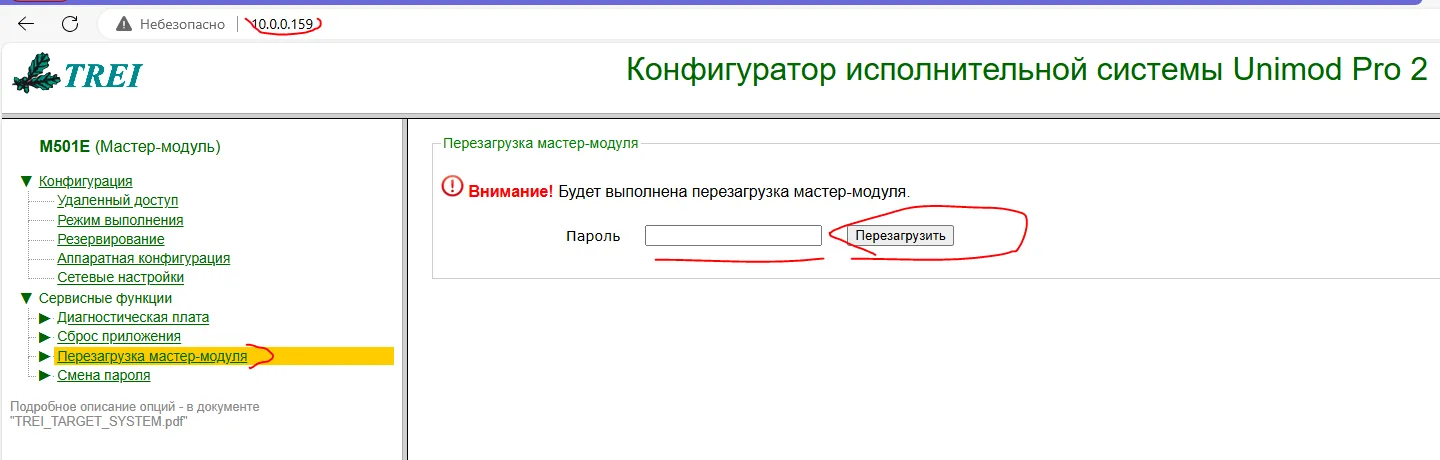Expand arrow next to Смена пароля

[x=44, y=376]
